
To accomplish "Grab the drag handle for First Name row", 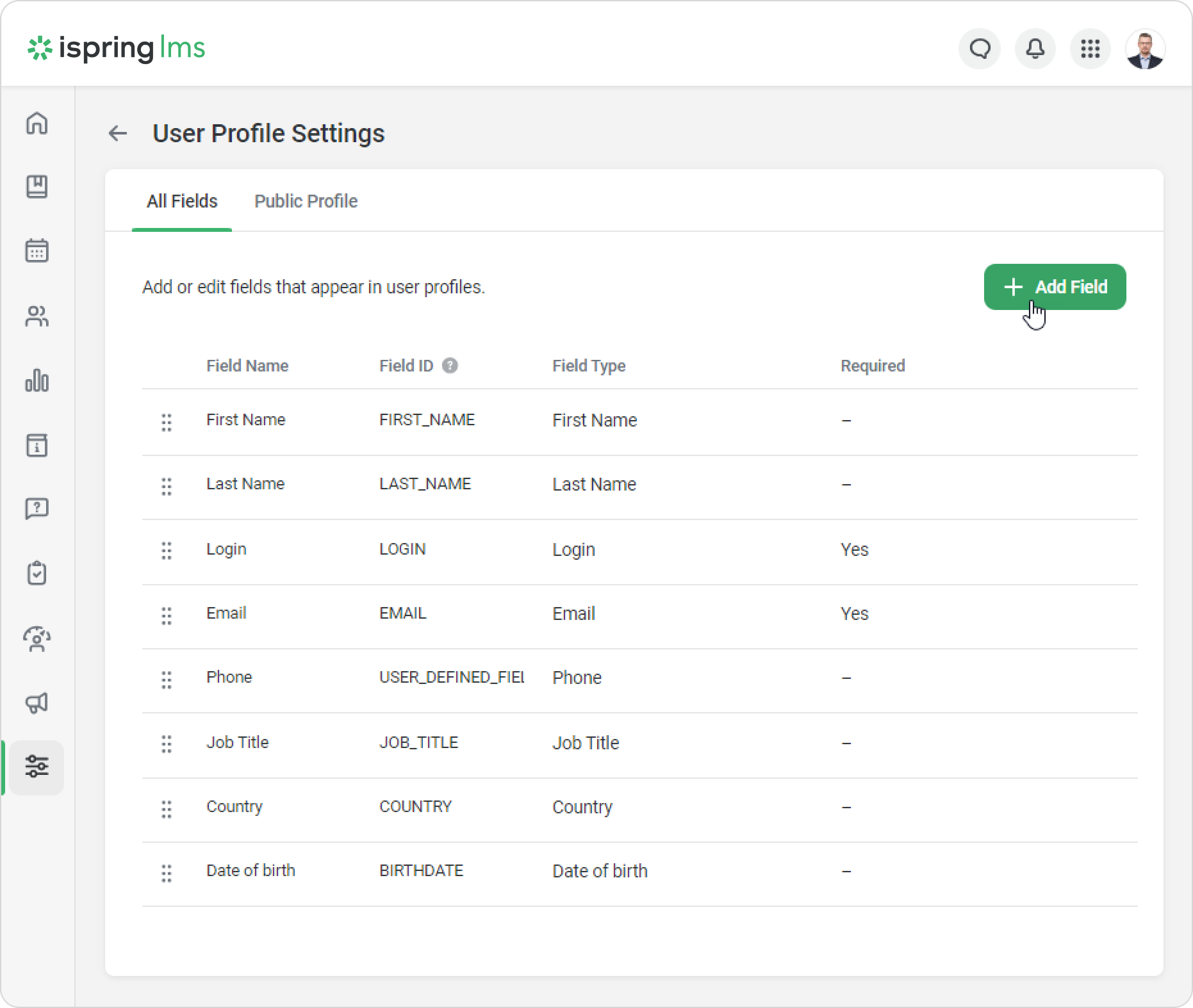I will click(x=167, y=422).
